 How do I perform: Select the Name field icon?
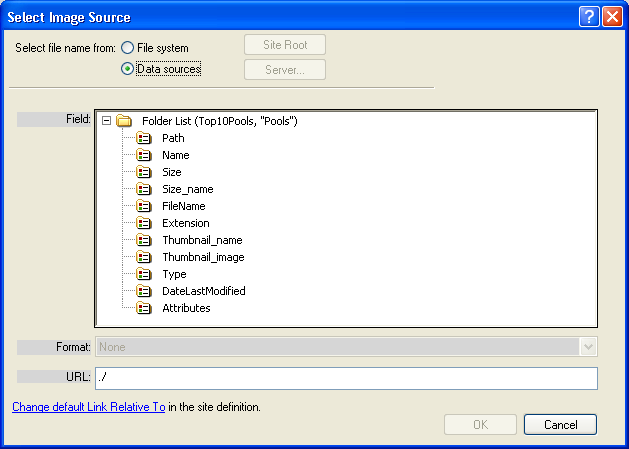pyautogui.click(x=144, y=155)
